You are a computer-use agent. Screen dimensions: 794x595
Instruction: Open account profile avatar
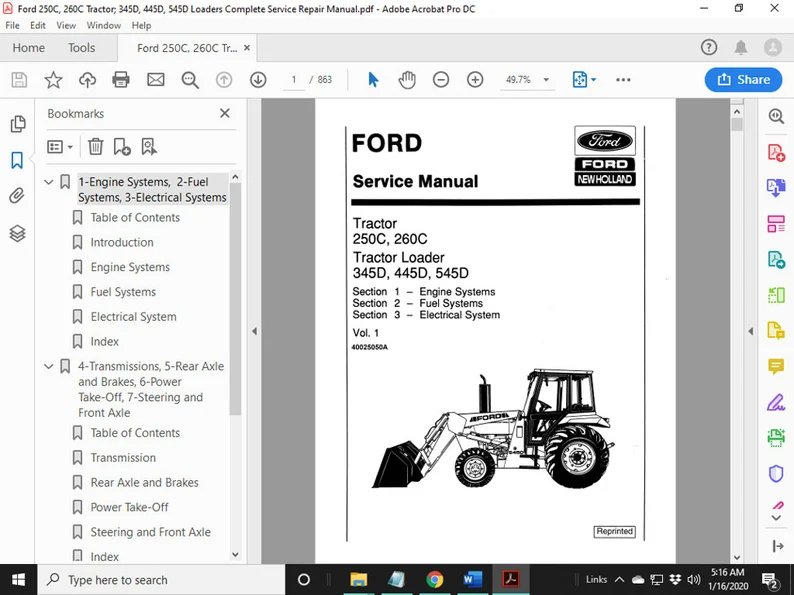pyautogui.click(x=773, y=48)
